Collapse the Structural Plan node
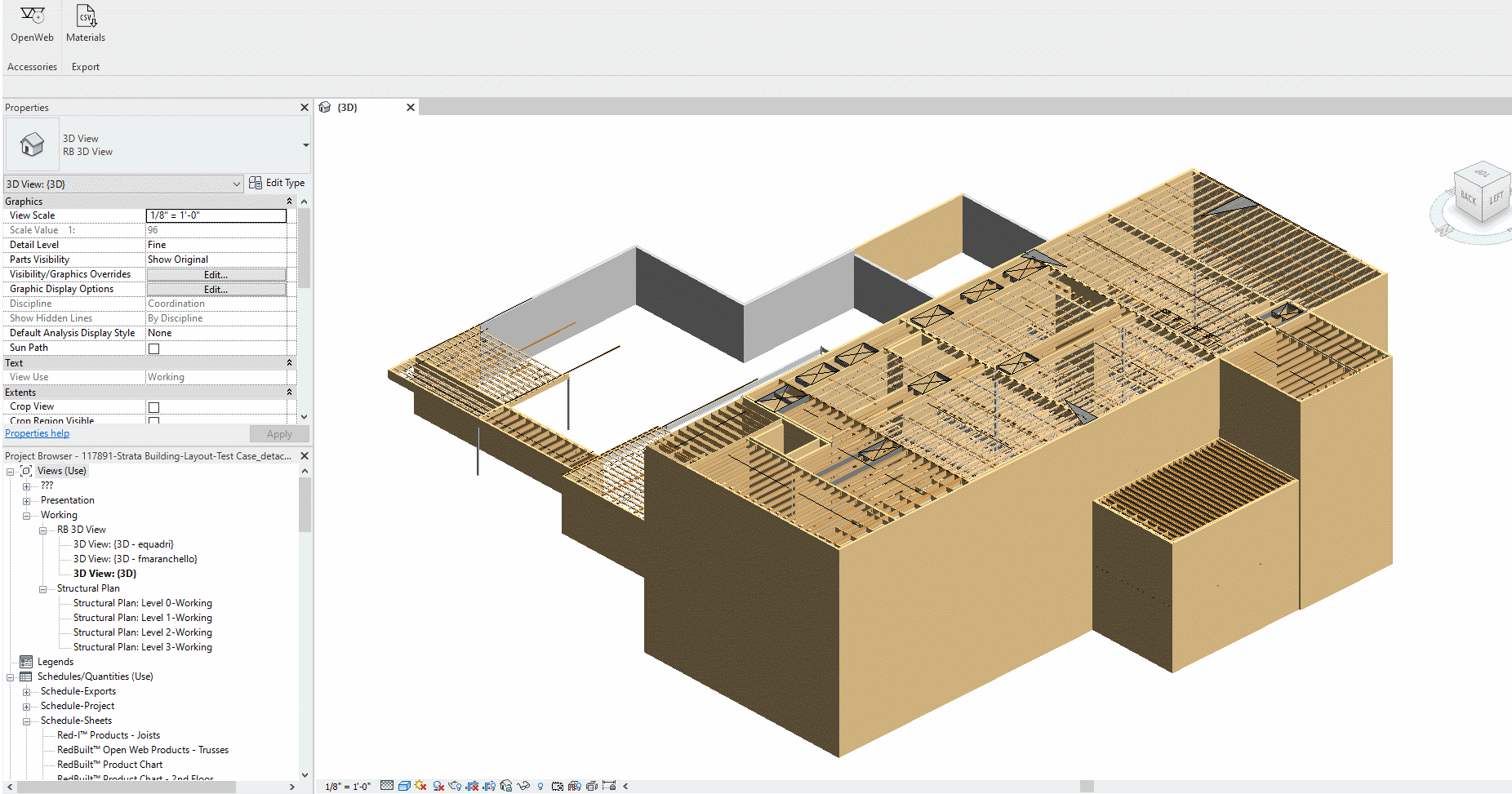The image size is (1512, 794). [42, 589]
